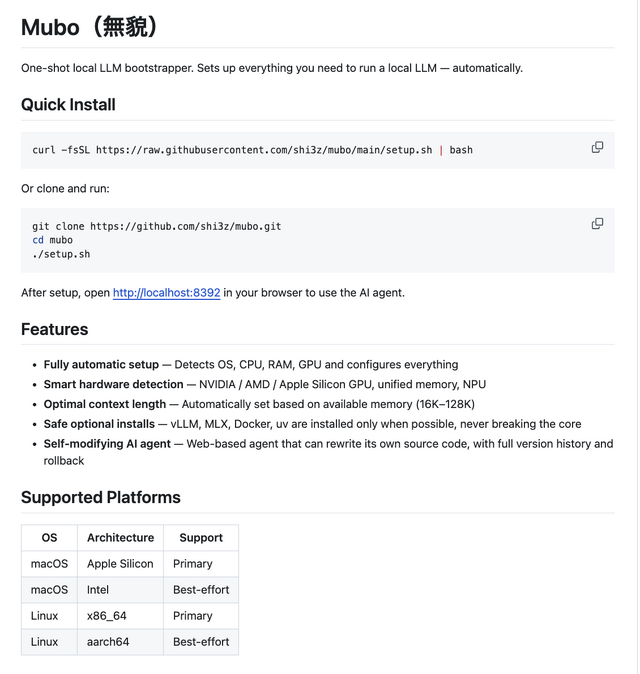Select the Apple Silicon table cell
The image size is (640, 674).
pyautogui.click(x=120, y=564)
